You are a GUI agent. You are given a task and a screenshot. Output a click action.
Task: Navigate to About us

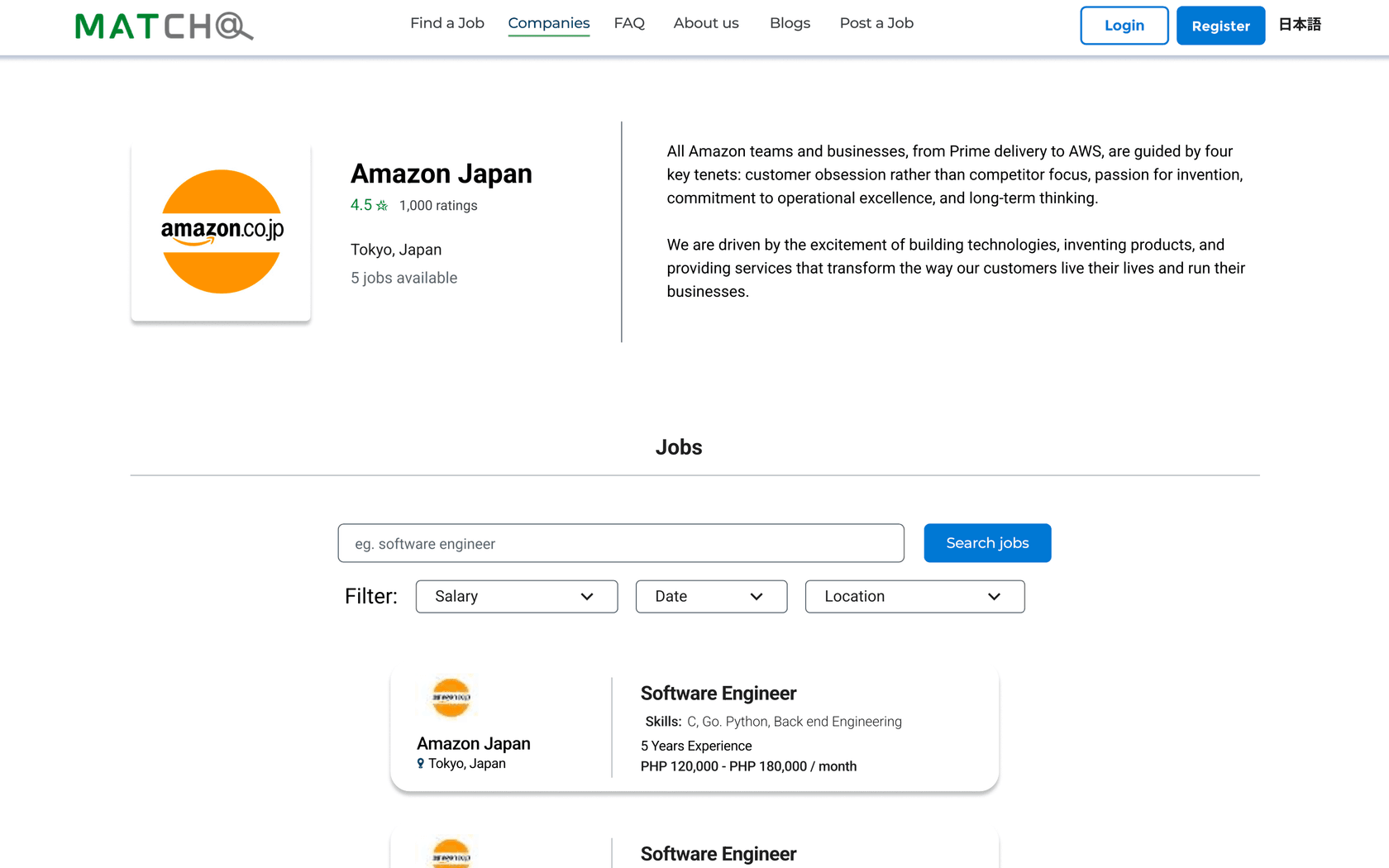click(x=706, y=23)
